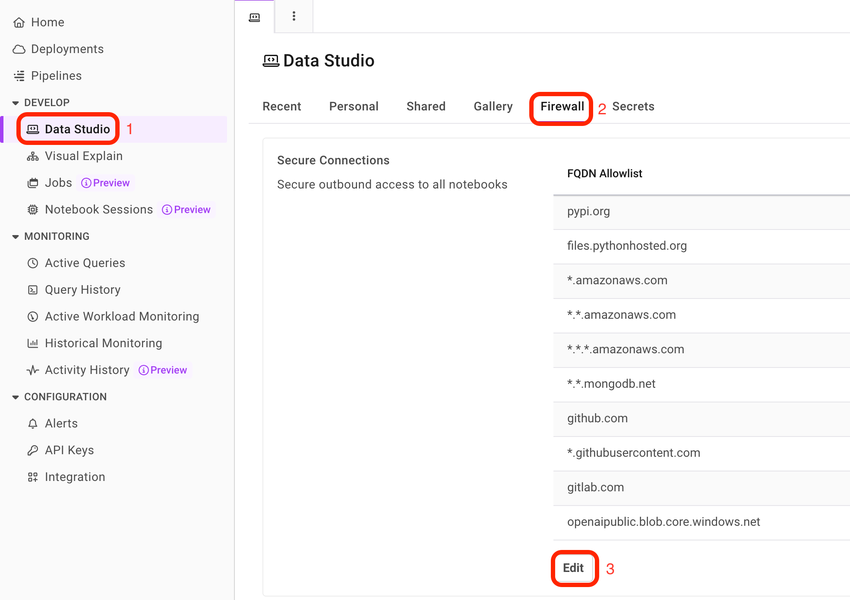Click the github.com allowlist row
Viewport: 850px width, 600px height.
pyautogui.click(x=597, y=418)
